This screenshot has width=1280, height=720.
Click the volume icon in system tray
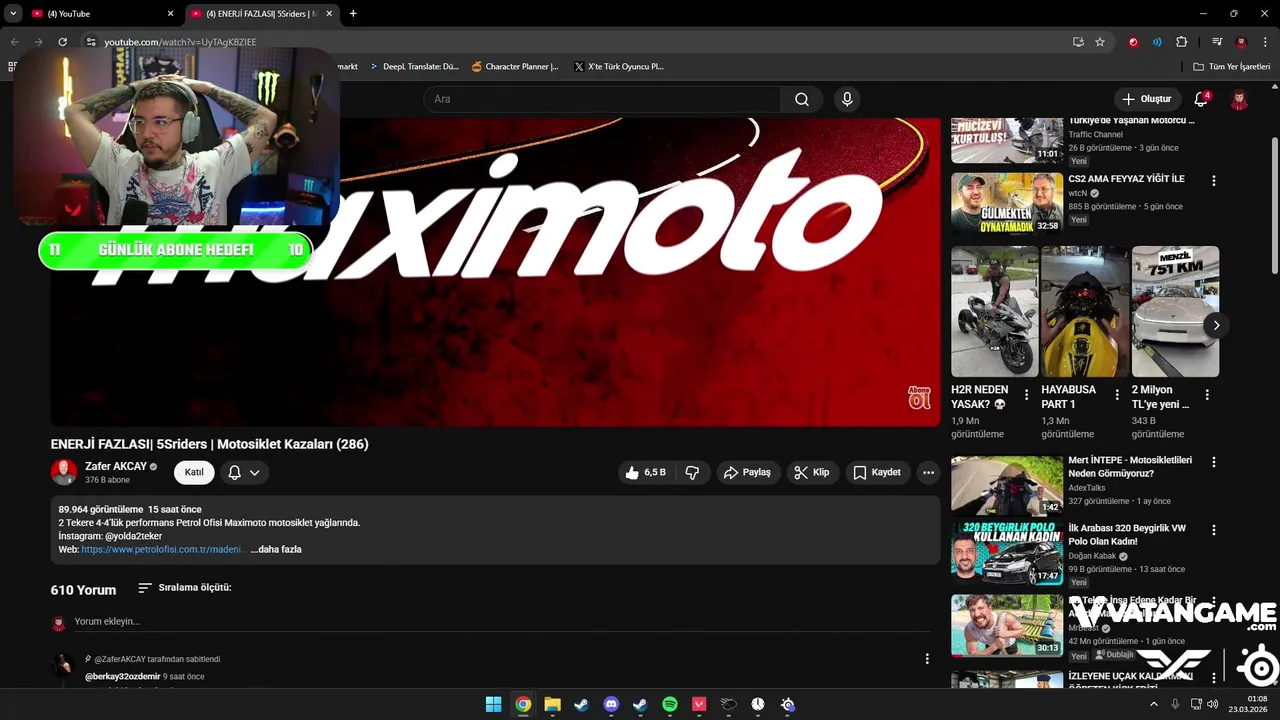tap(1212, 704)
